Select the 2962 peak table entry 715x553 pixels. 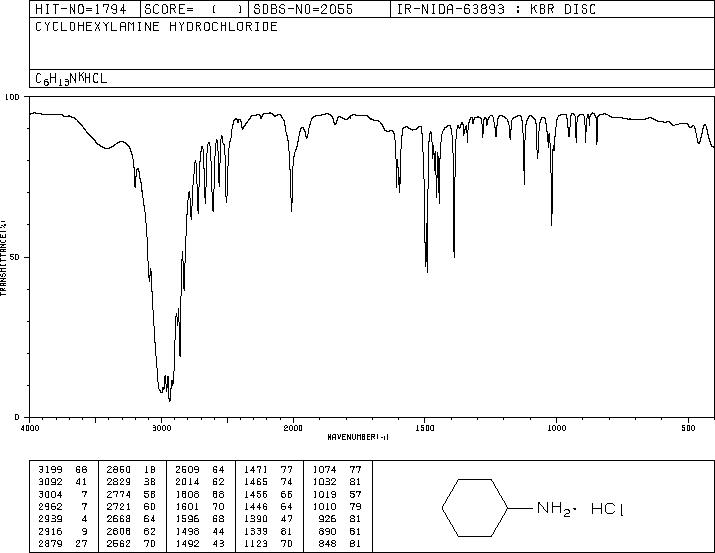pos(62,506)
